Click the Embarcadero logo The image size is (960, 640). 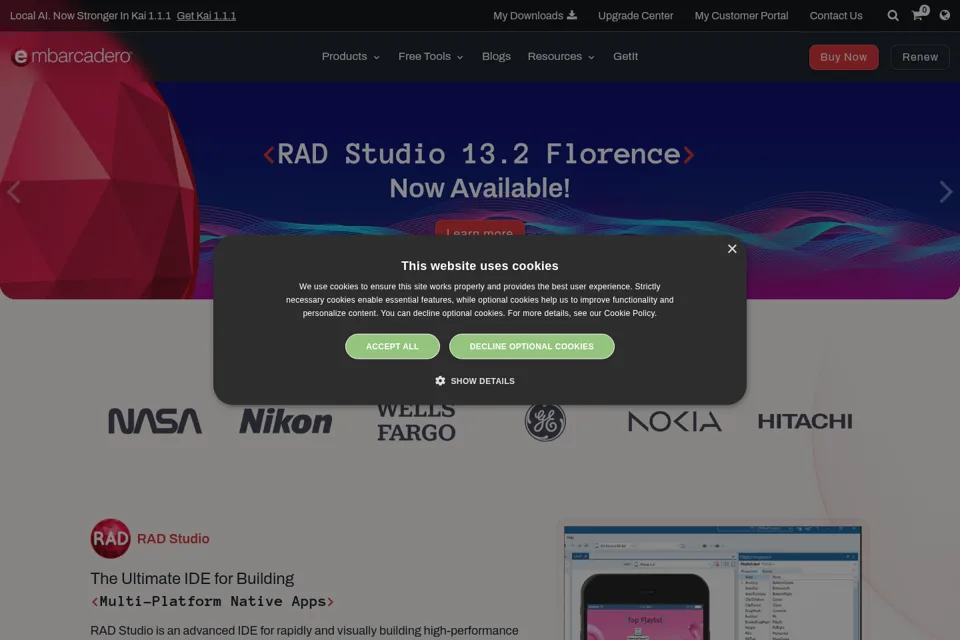point(72,56)
